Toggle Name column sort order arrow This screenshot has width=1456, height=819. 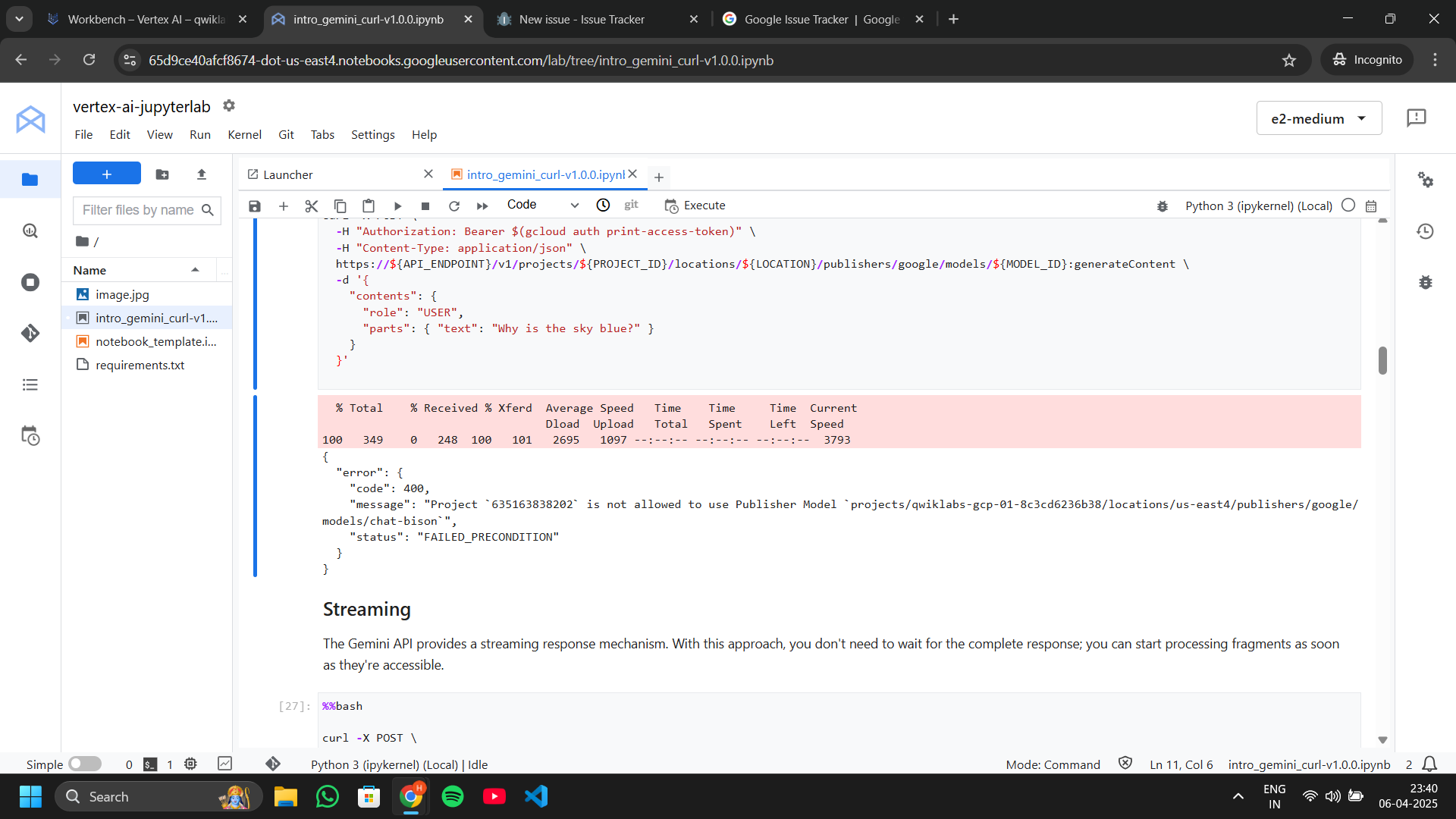pos(195,270)
